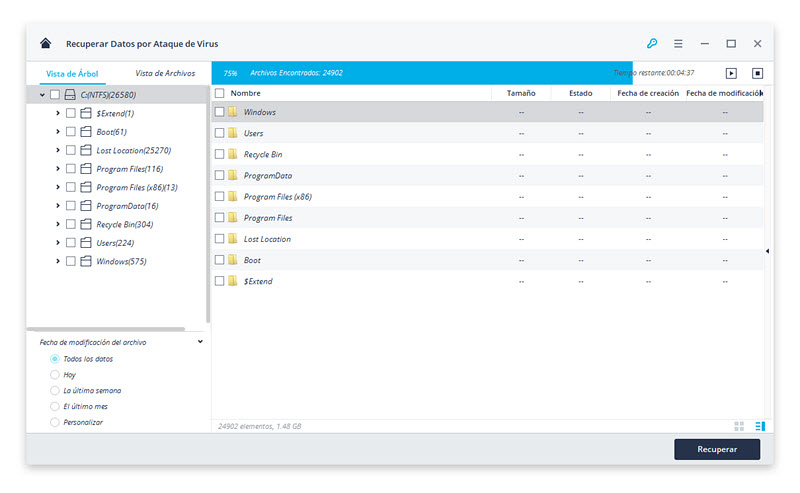Check the Nombre select-all checkbox
The image size is (800, 493).
point(219,93)
